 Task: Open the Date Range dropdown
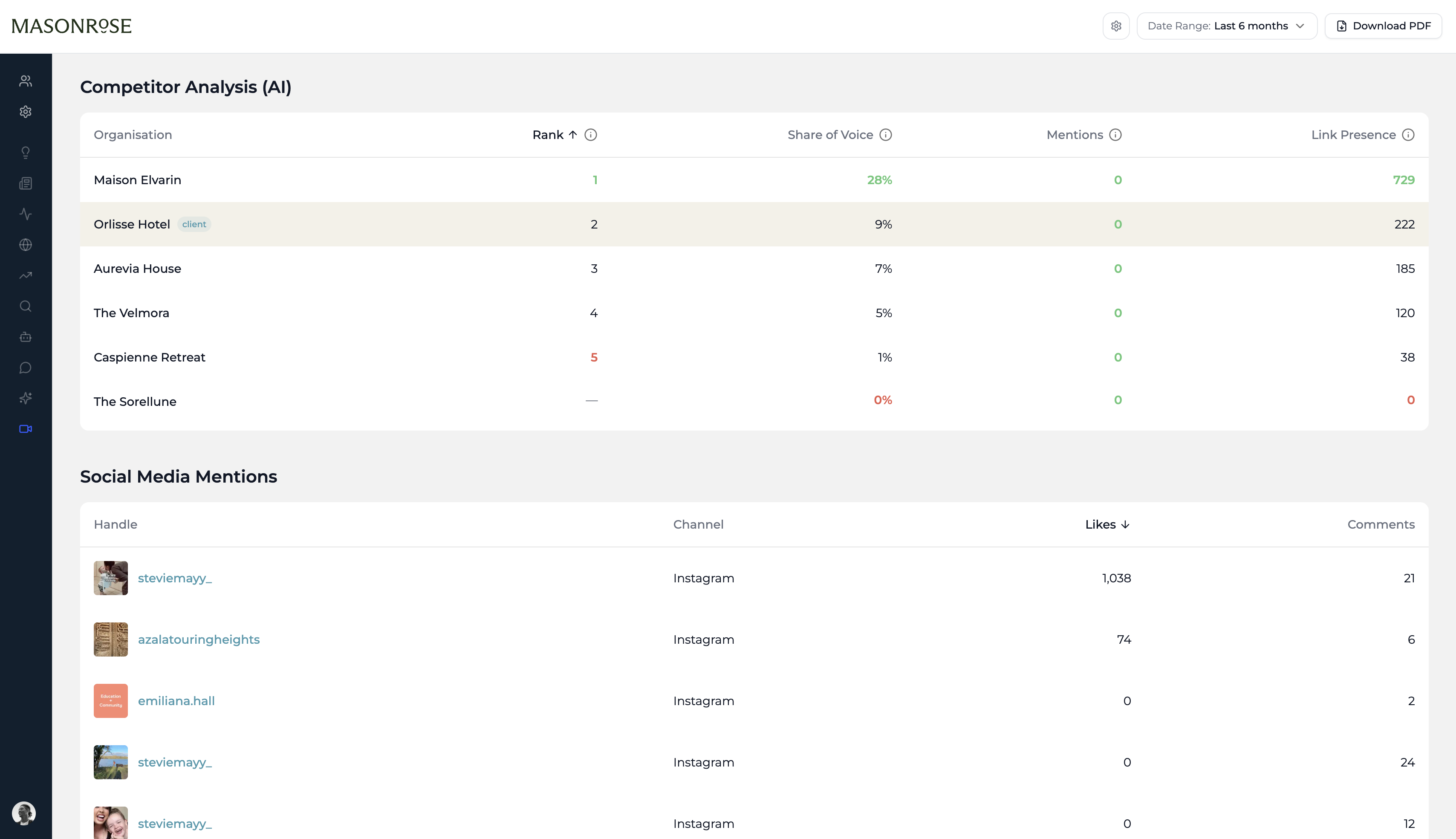pyautogui.click(x=1227, y=26)
